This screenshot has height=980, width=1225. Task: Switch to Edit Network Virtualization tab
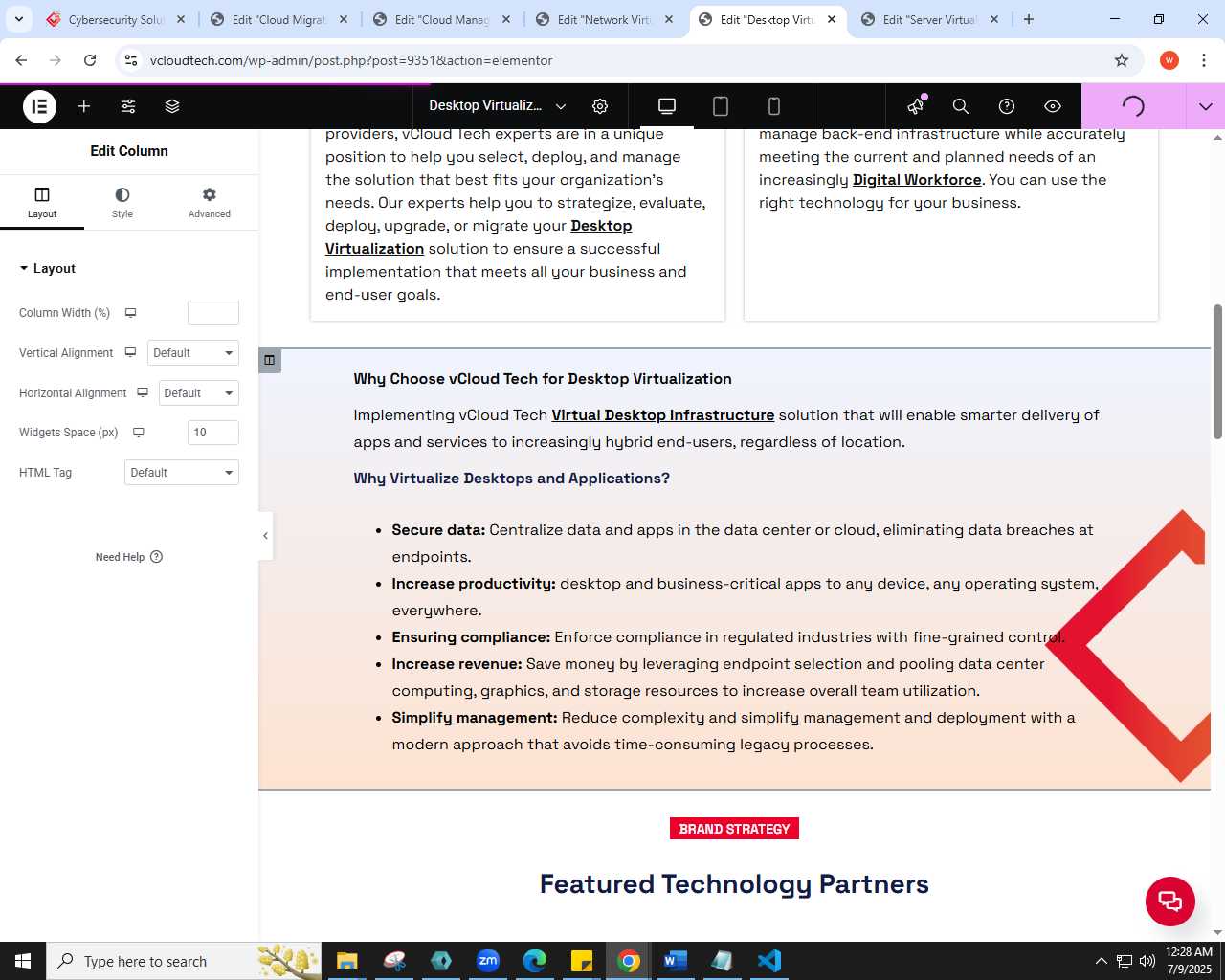tap(605, 19)
